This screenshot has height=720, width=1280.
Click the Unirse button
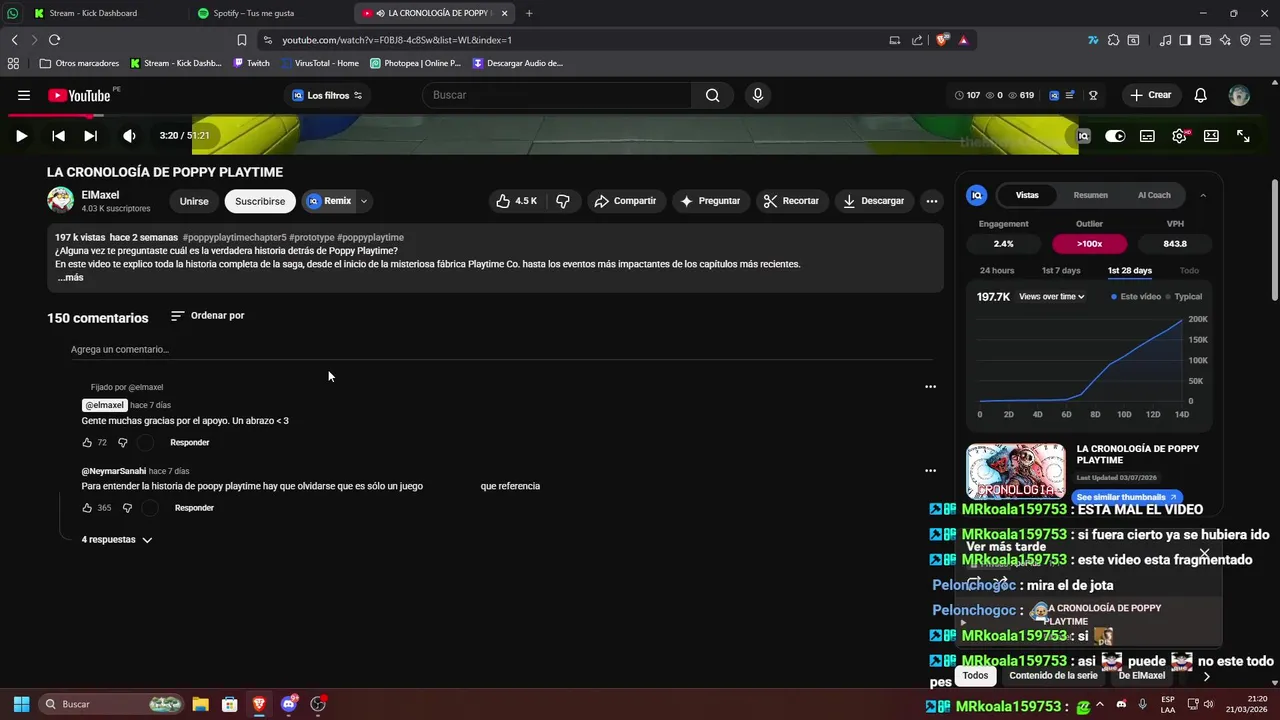click(194, 201)
